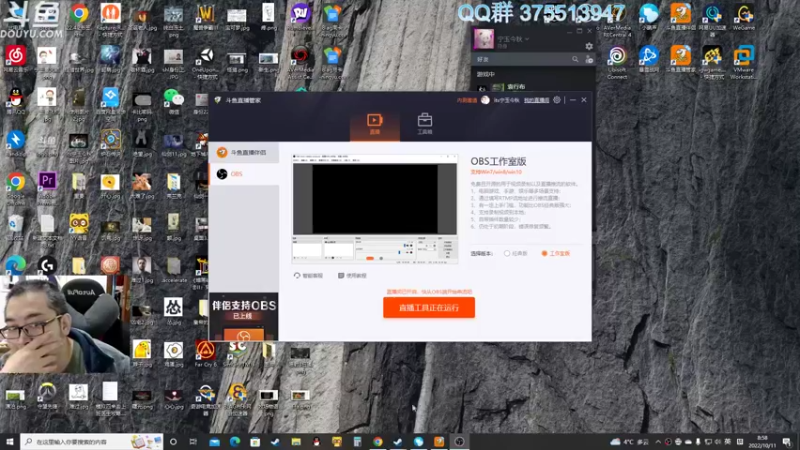Open File Explorer from the taskbar
This screenshot has width=800, height=450.
tap(296, 442)
